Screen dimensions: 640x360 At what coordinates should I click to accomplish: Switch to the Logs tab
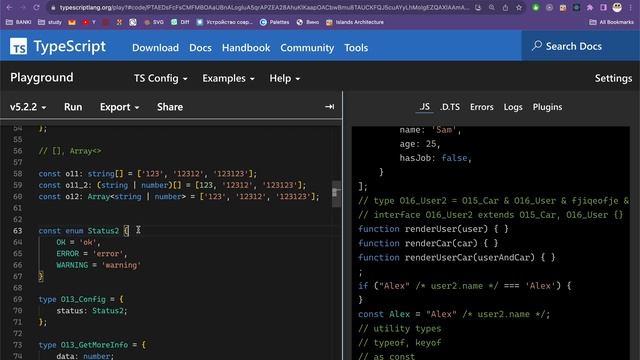click(513, 107)
